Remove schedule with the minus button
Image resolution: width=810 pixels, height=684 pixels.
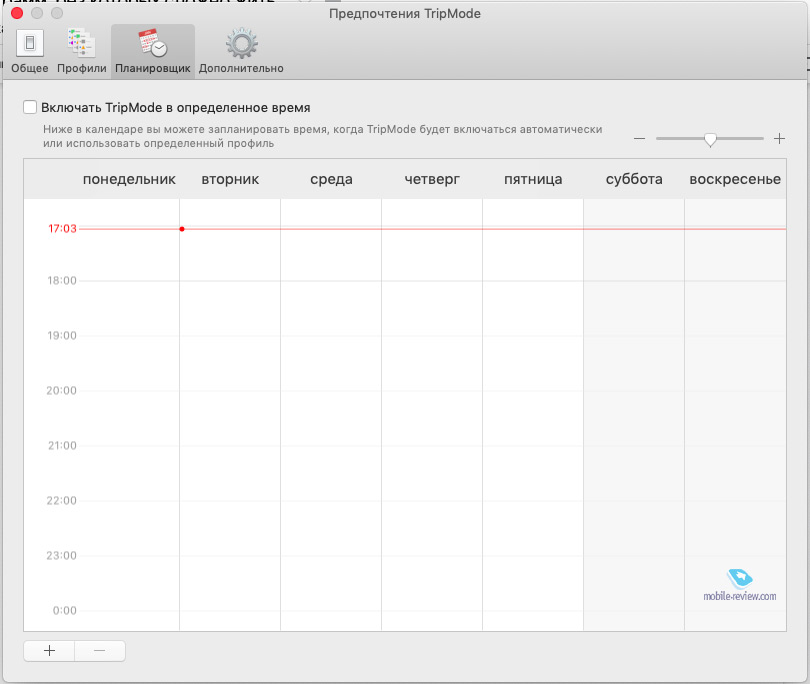point(100,650)
